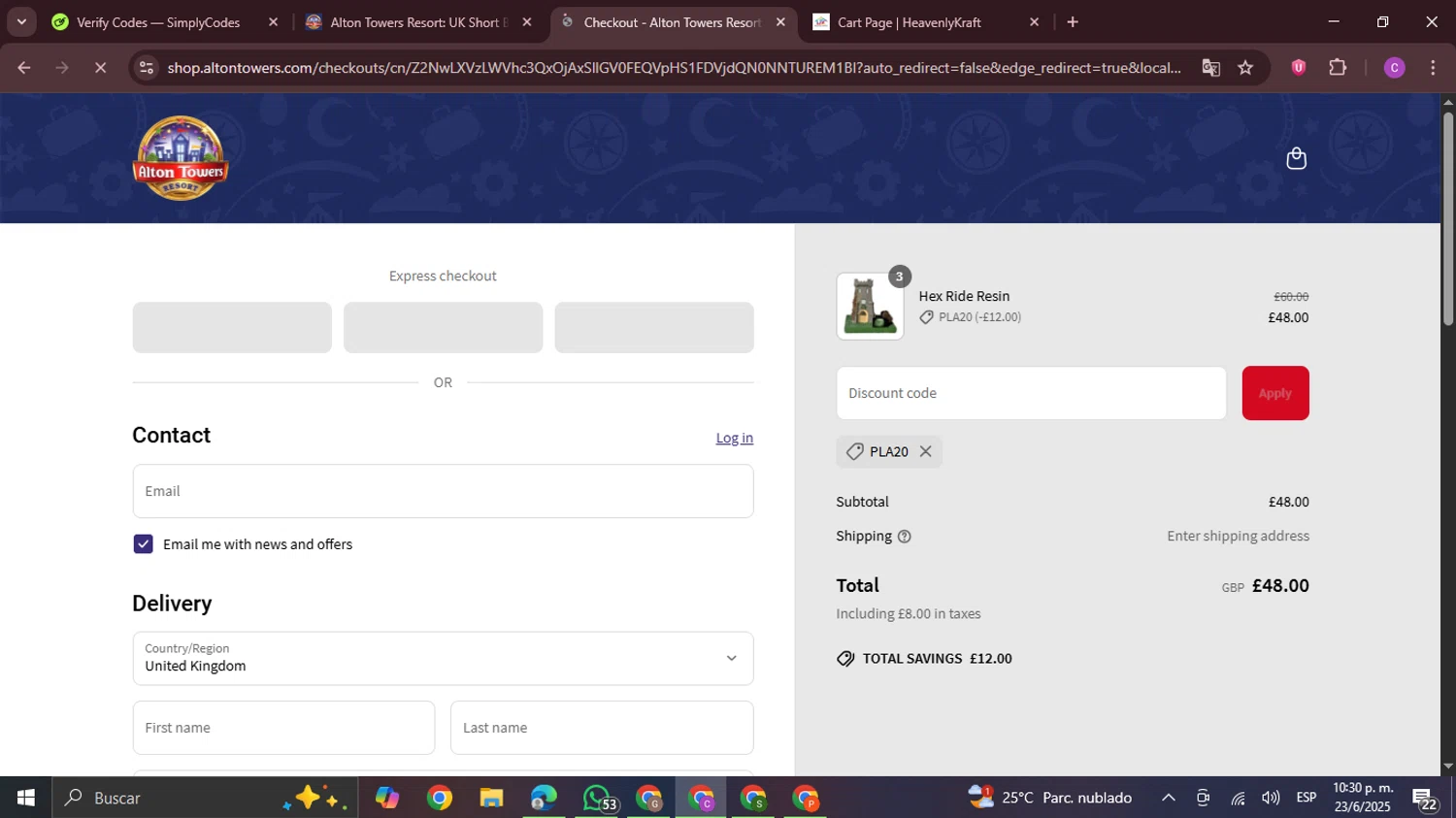Open Microsoft Edge from the taskbar

544,798
